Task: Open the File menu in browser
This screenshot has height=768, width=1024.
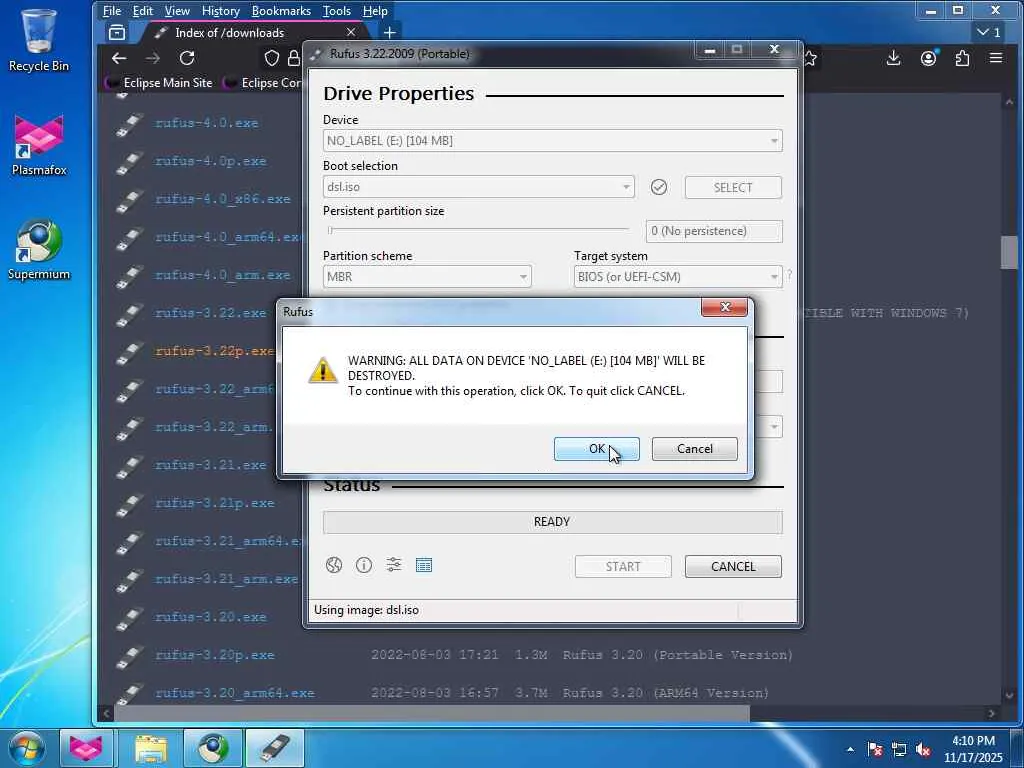Action: coord(112,11)
